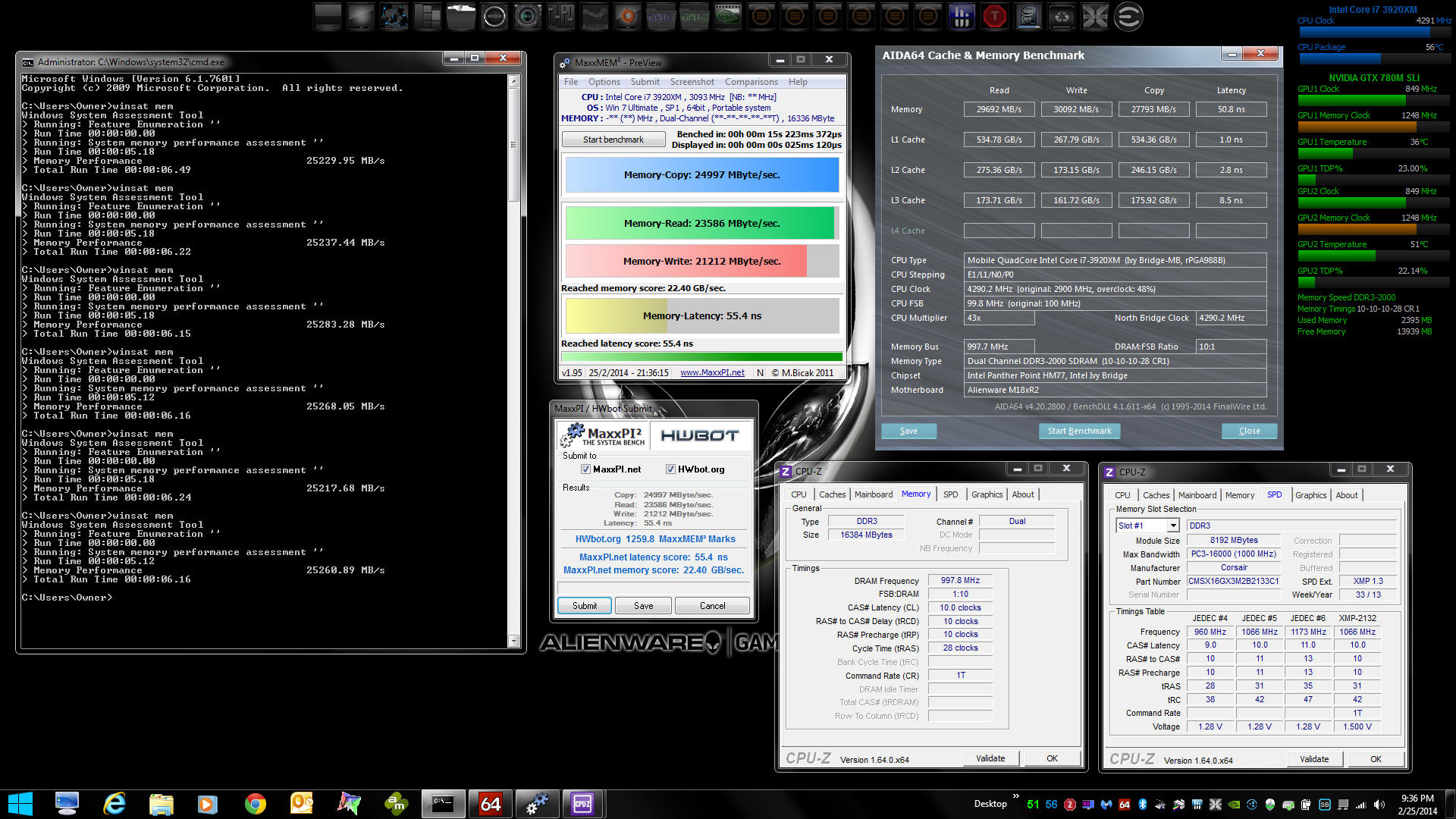This screenshot has height=819, width=1456.
Task: Click the Memory-Copy result bar in MaxxMEM
Action: (x=701, y=175)
